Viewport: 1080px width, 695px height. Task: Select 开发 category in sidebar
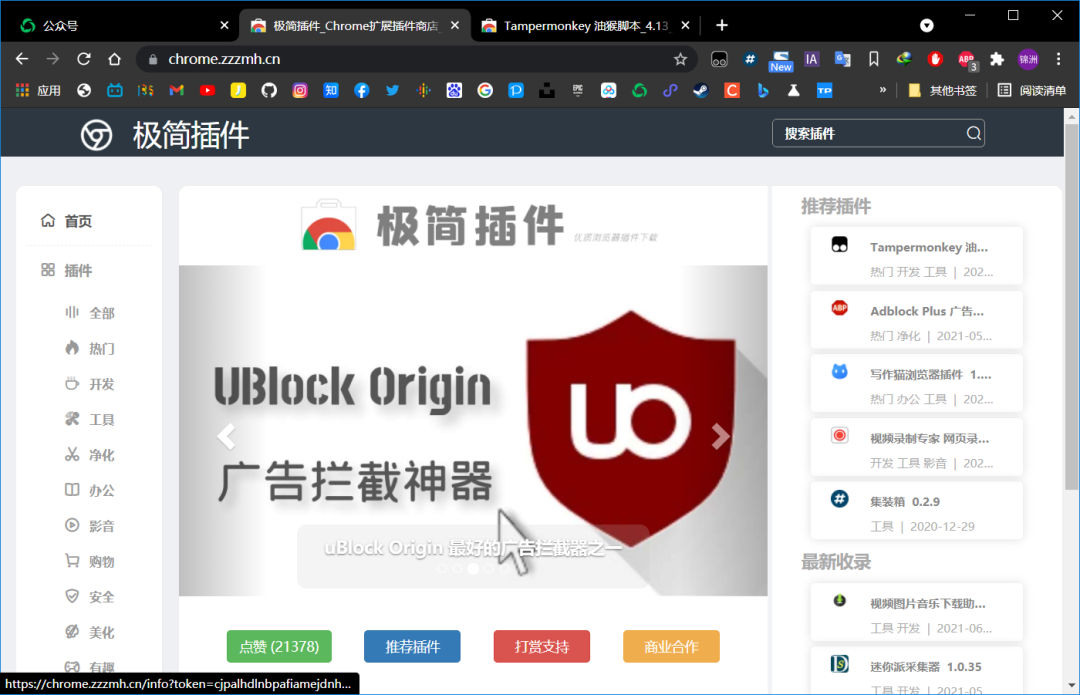pyautogui.click(x=90, y=384)
